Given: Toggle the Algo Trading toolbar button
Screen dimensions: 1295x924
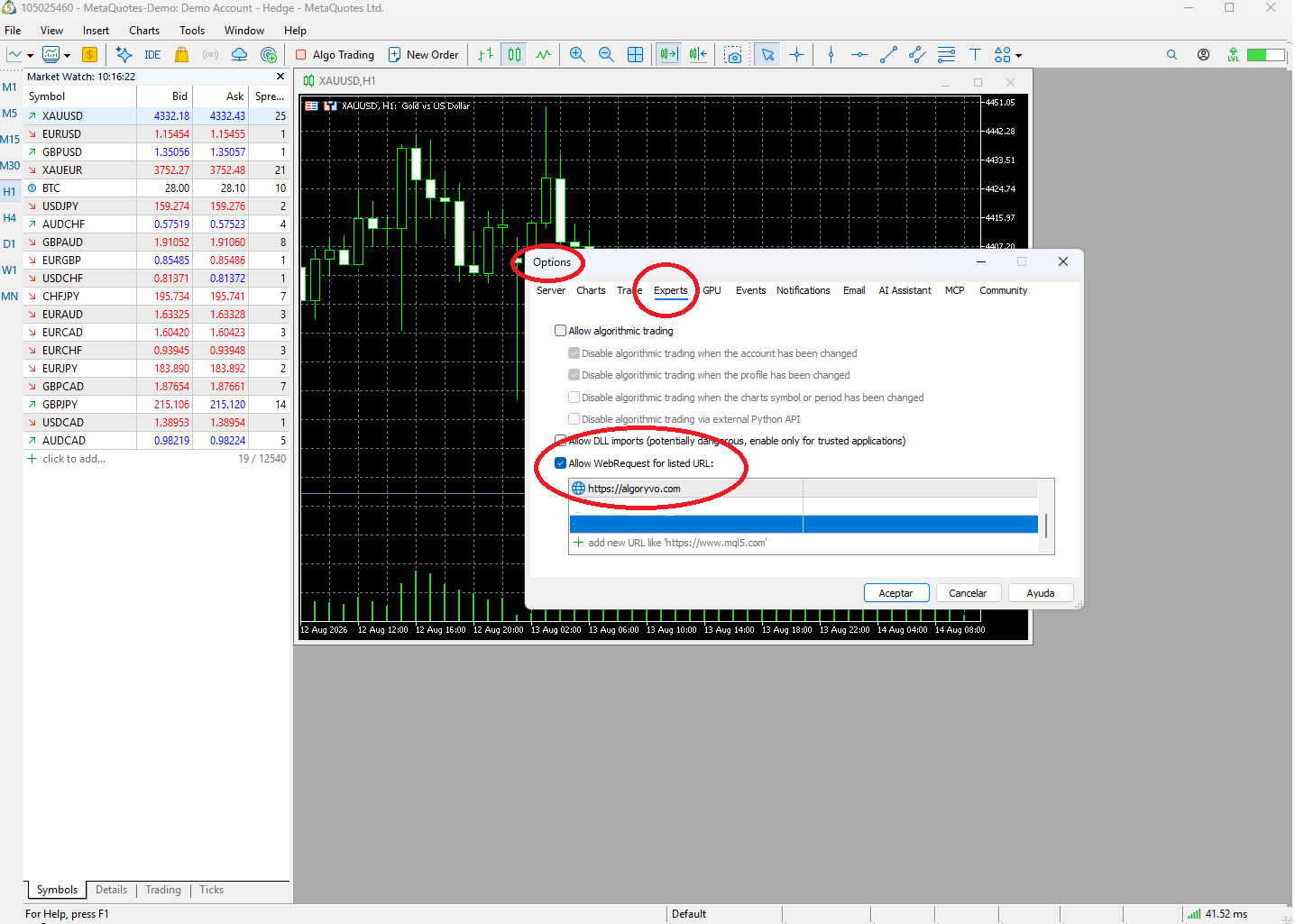Looking at the screenshot, I should tap(335, 55).
